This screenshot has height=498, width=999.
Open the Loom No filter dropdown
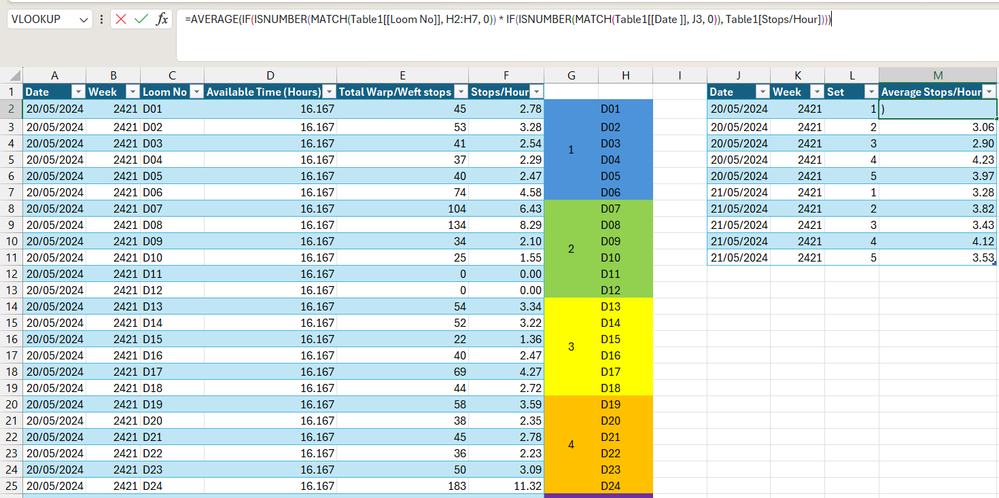196,92
